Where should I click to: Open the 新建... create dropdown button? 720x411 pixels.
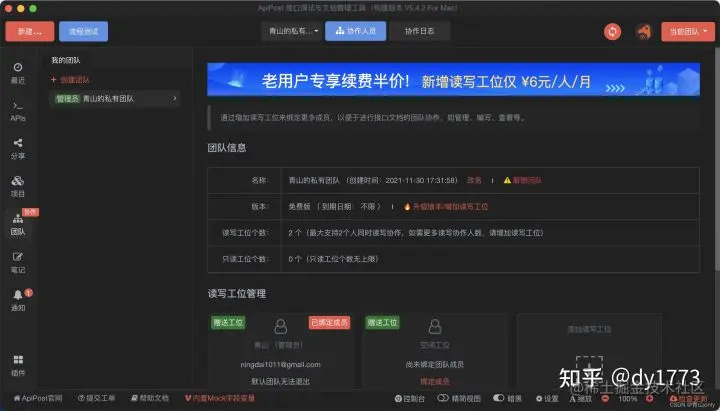click(30, 32)
